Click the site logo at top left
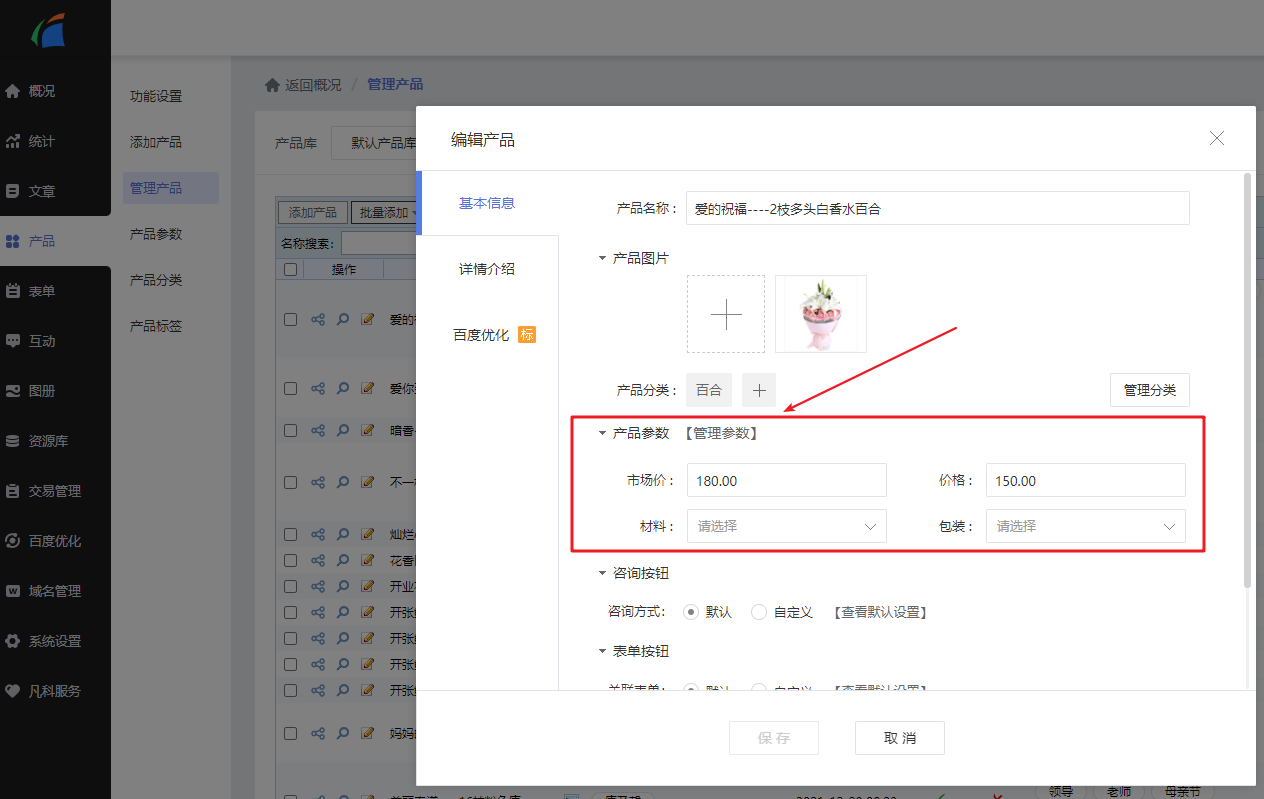Viewport: 1264px width, 799px height. point(48,30)
